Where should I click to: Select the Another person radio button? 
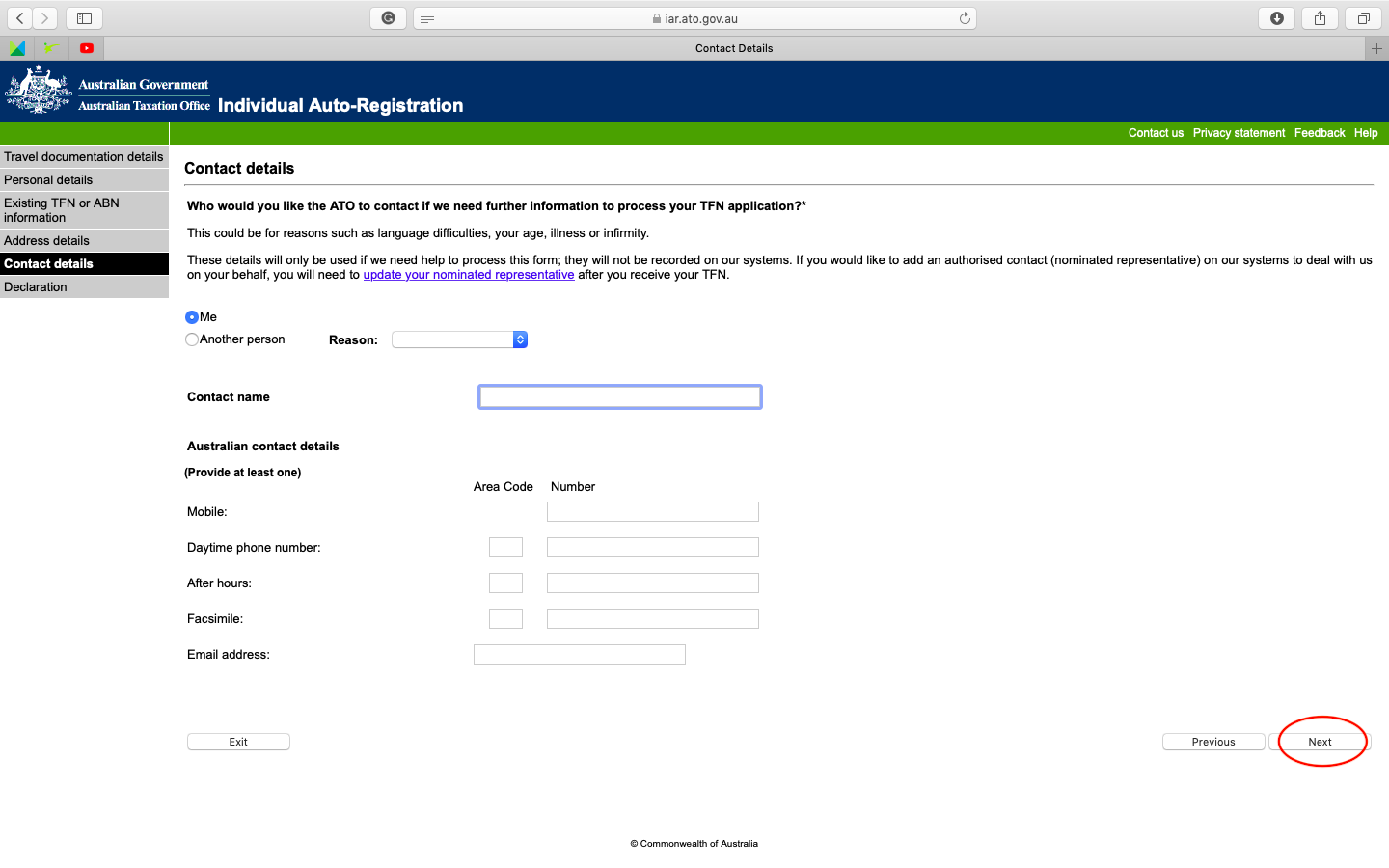192,339
